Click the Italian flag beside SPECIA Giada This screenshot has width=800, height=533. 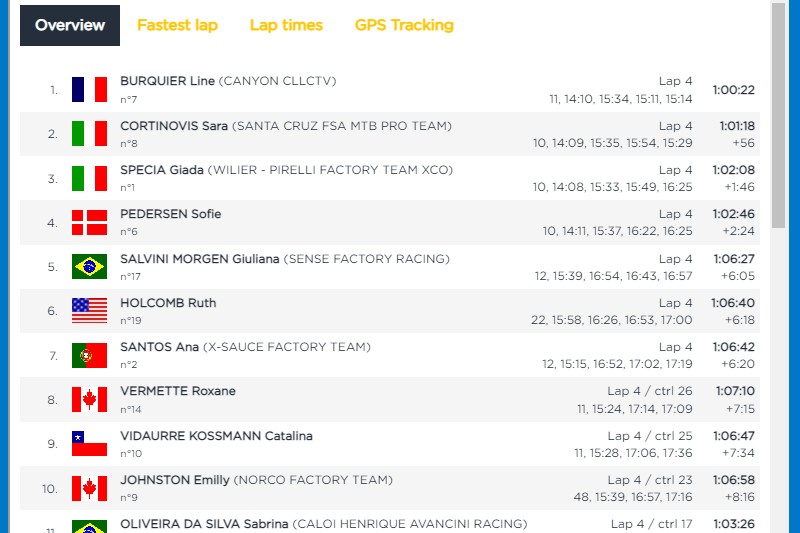pos(89,179)
